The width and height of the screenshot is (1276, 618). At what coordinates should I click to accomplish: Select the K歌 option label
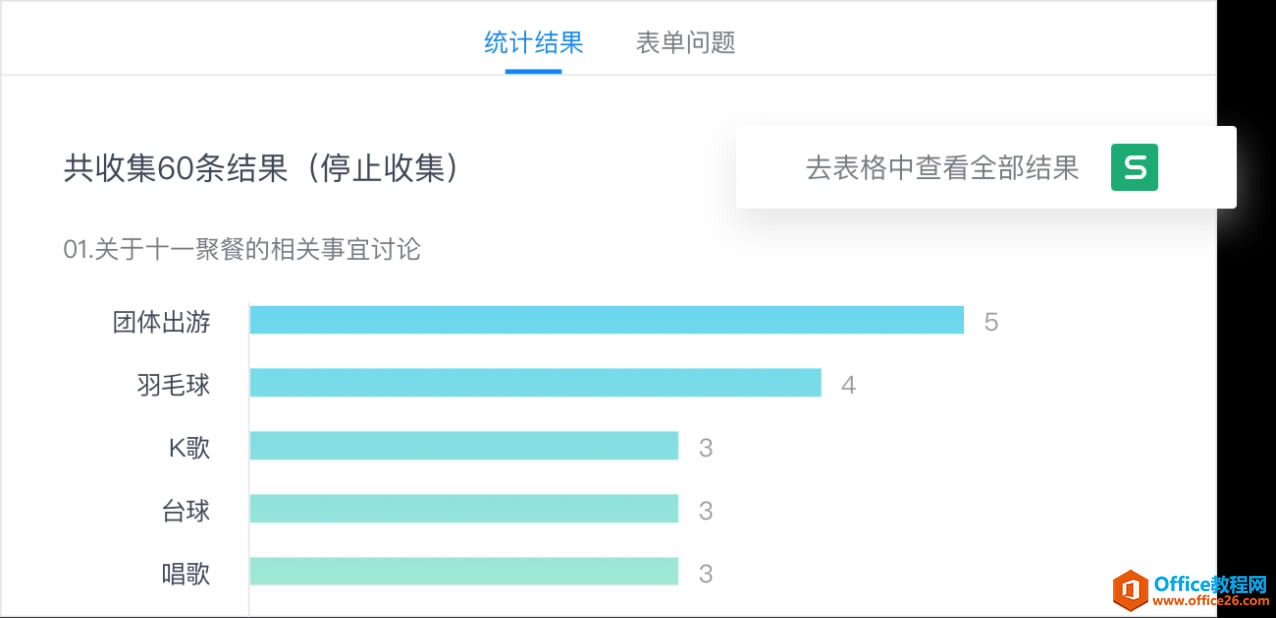tap(189, 447)
